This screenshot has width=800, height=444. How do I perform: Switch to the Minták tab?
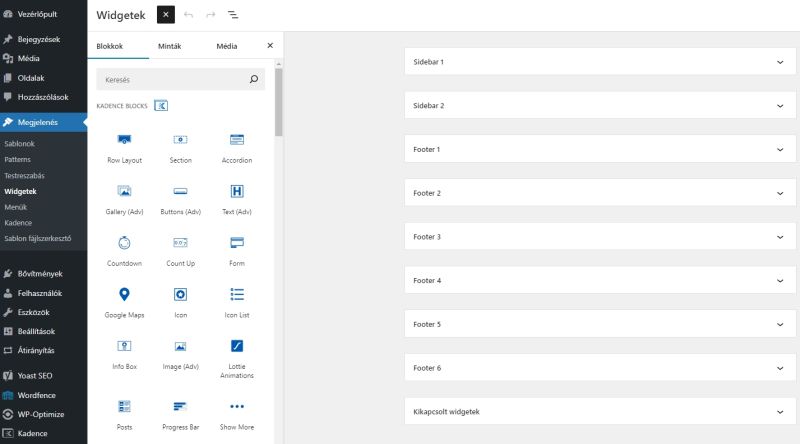[169, 46]
